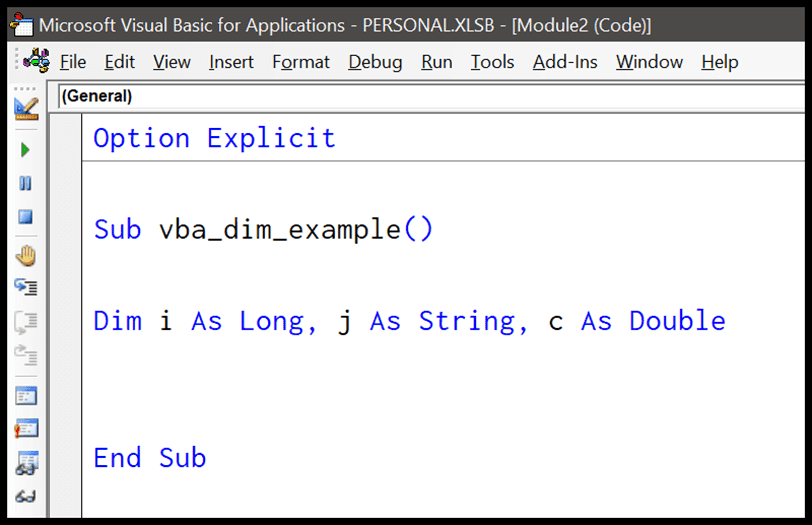Run the macro with the green play icon
The height and width of the screenshot is (525, 812).
[x=26, y=150]
